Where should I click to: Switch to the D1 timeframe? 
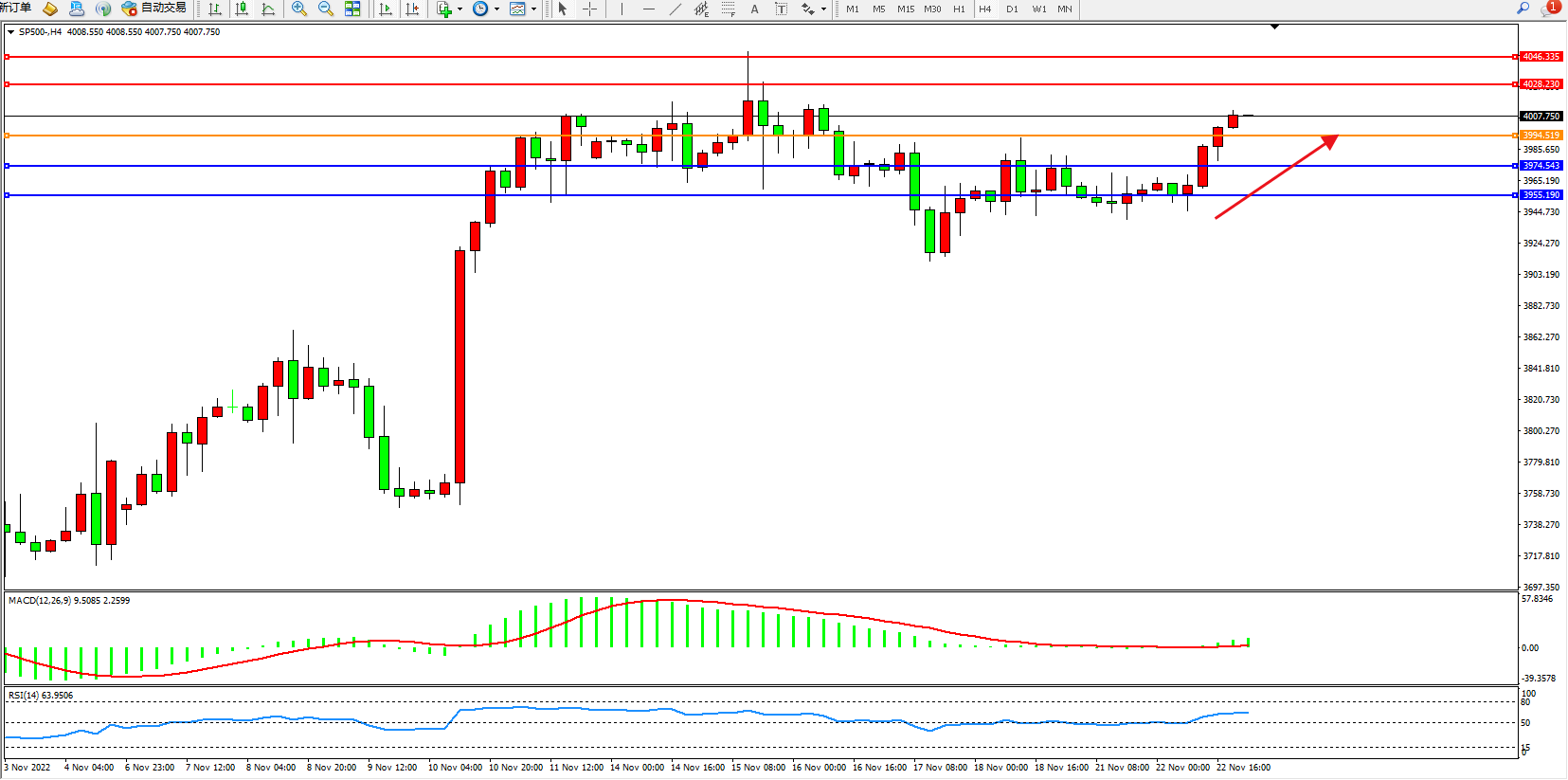pos(1012,9)
